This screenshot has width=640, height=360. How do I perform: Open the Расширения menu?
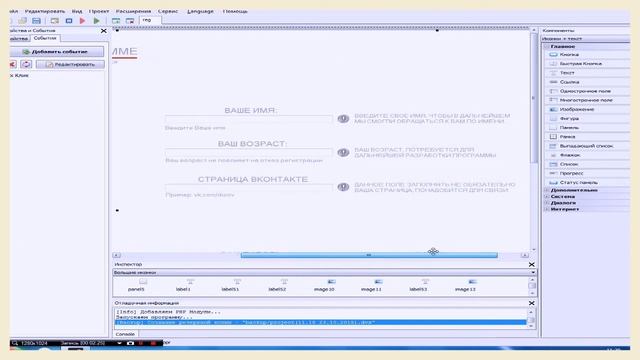click(x=133, y=11)
